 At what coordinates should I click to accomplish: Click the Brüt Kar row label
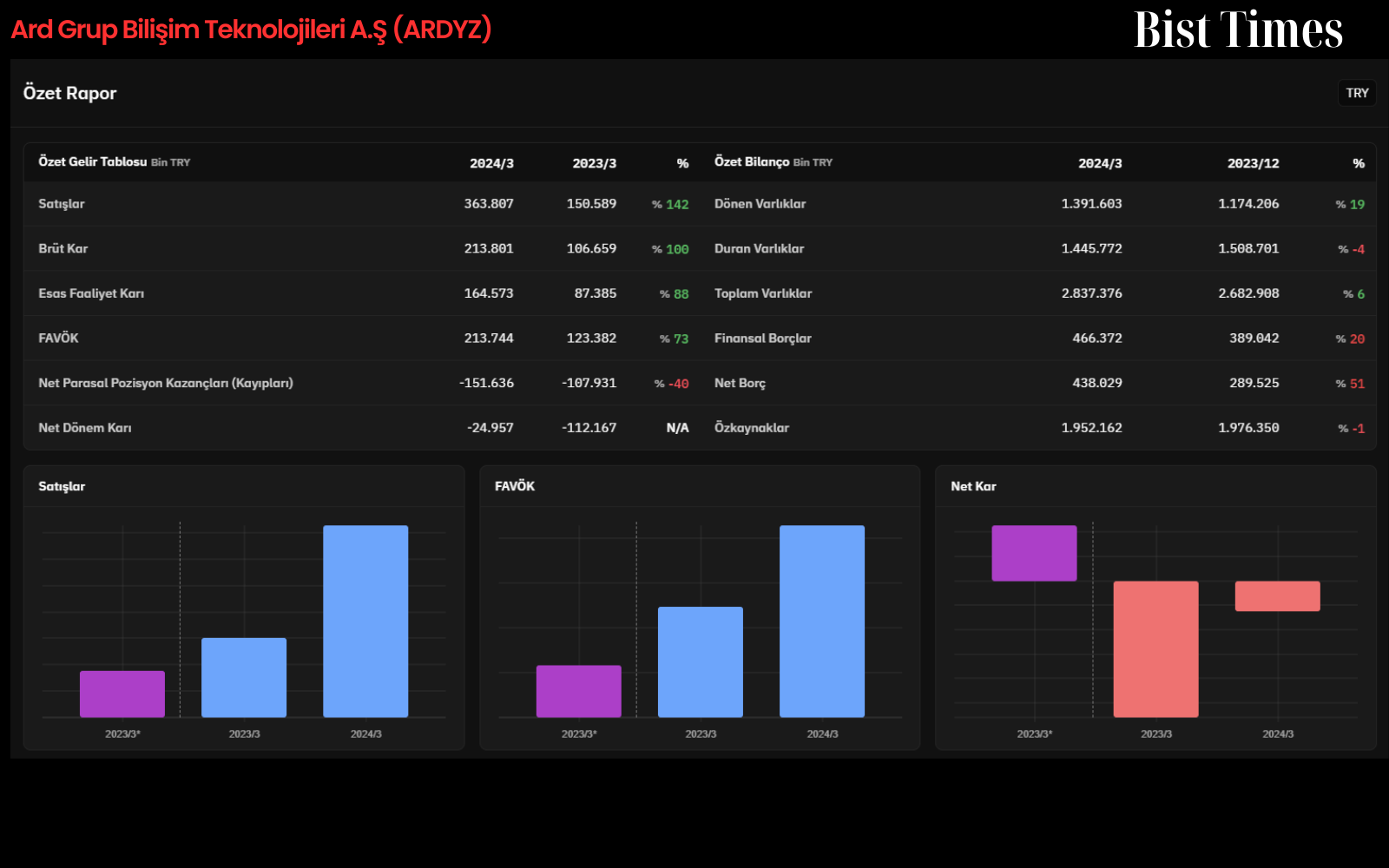tap(63, 248)
